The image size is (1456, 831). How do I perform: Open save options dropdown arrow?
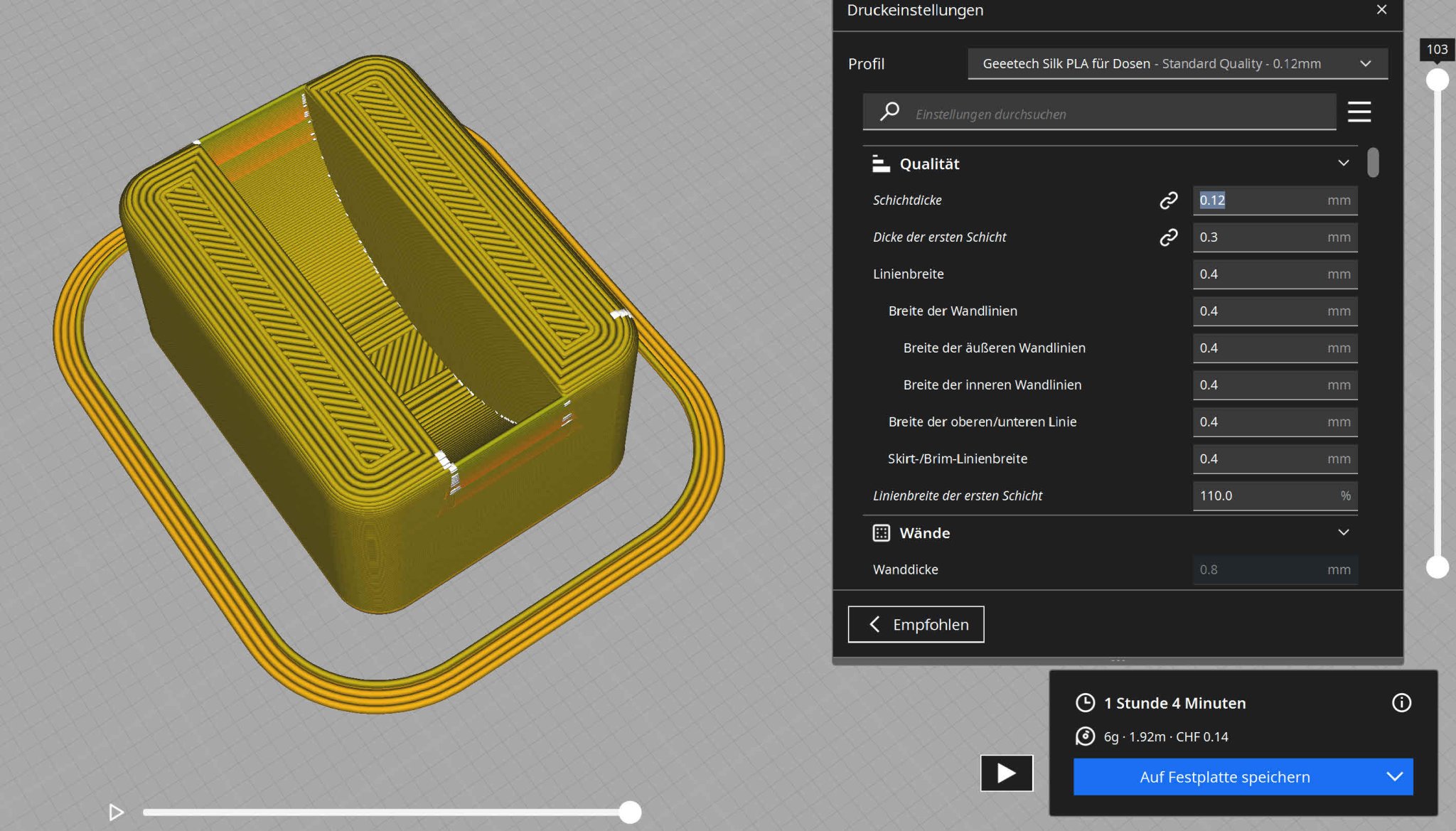click(x=1394, y=777)
